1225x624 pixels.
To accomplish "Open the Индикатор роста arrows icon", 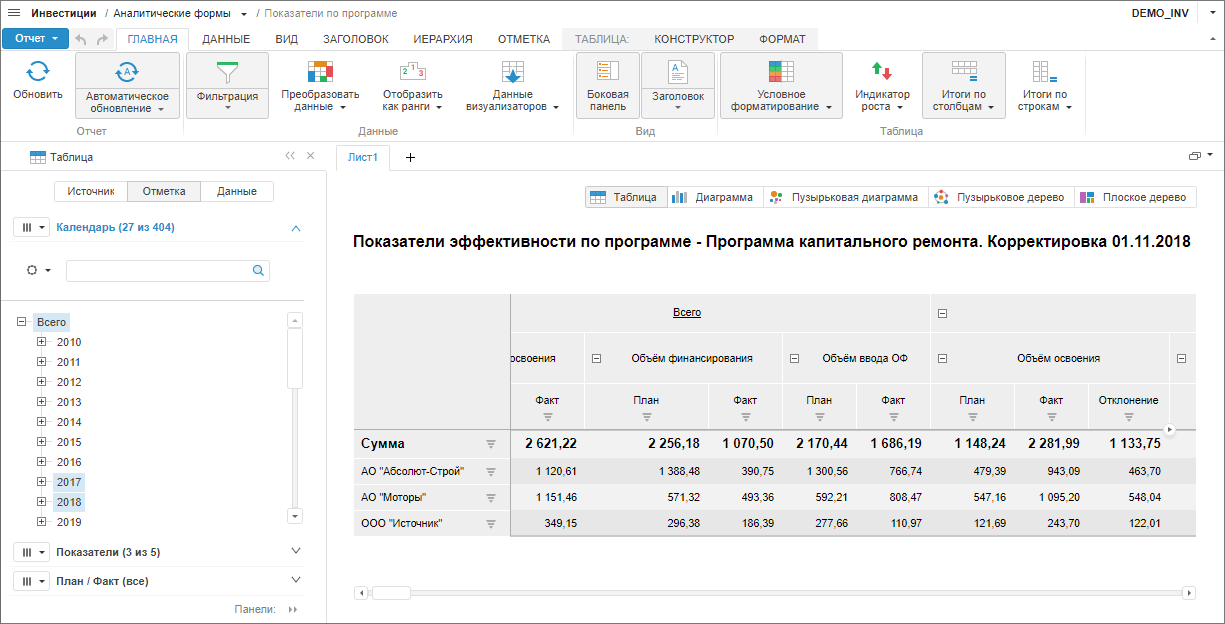I will (x=881, y=72).
